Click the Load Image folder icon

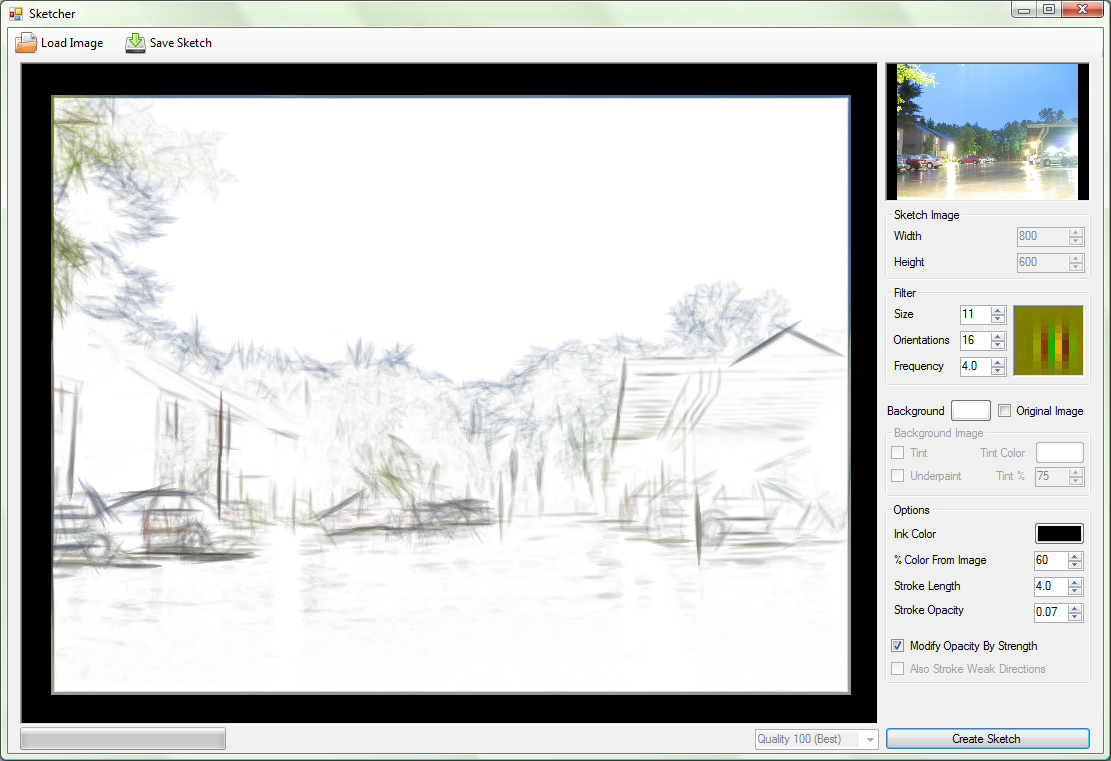(26, 43)
